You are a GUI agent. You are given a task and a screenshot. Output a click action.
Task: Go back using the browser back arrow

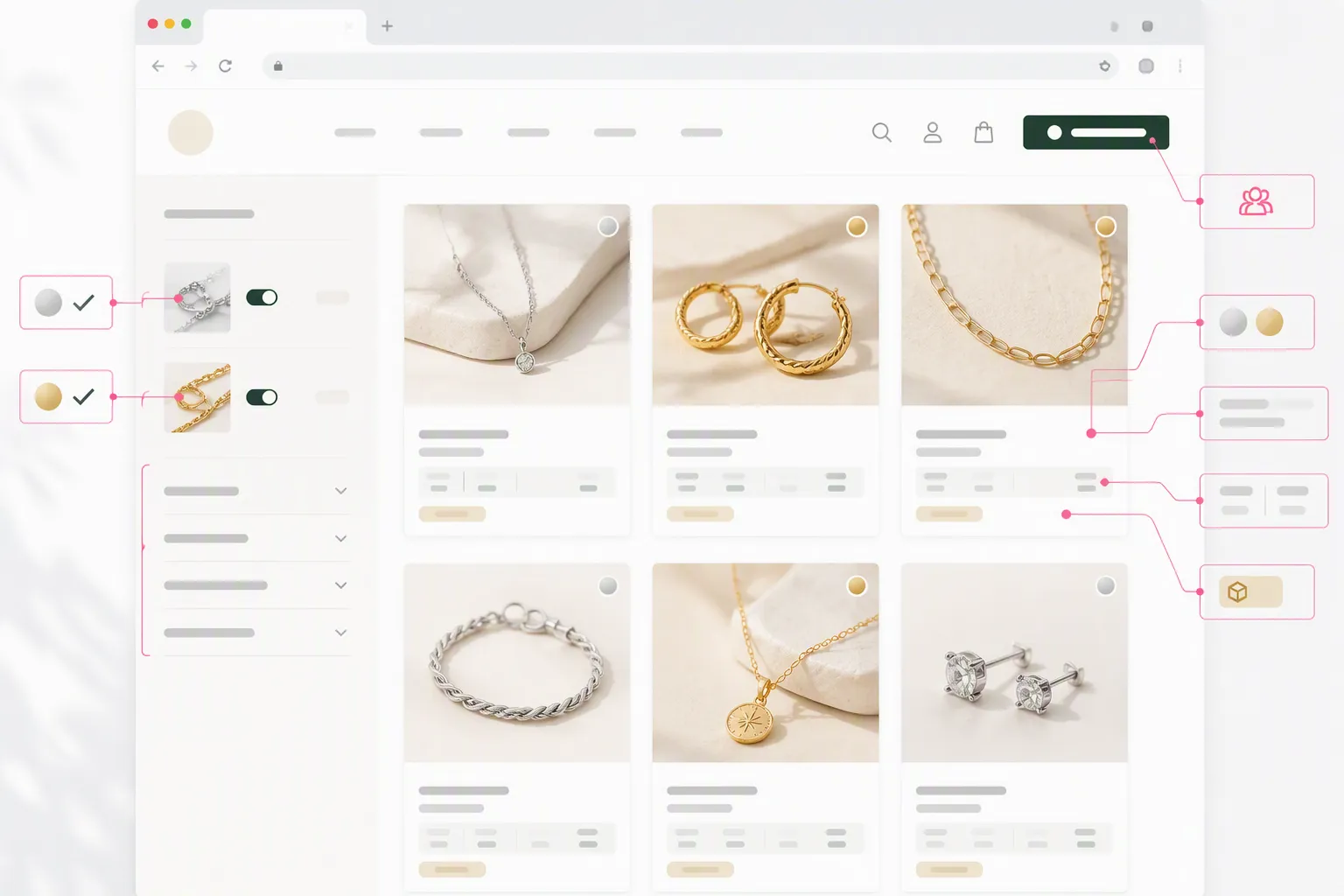[x=157, y=66]
